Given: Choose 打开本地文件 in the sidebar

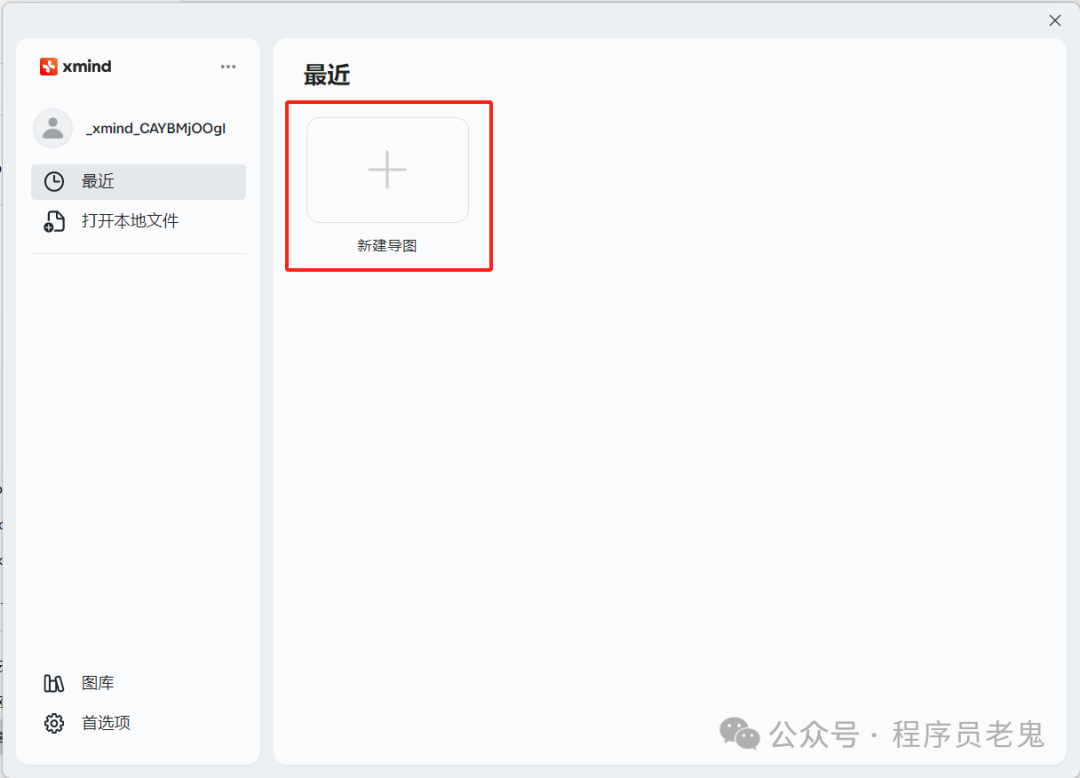Looking at the screenshot, I should [x=138, y=221].
